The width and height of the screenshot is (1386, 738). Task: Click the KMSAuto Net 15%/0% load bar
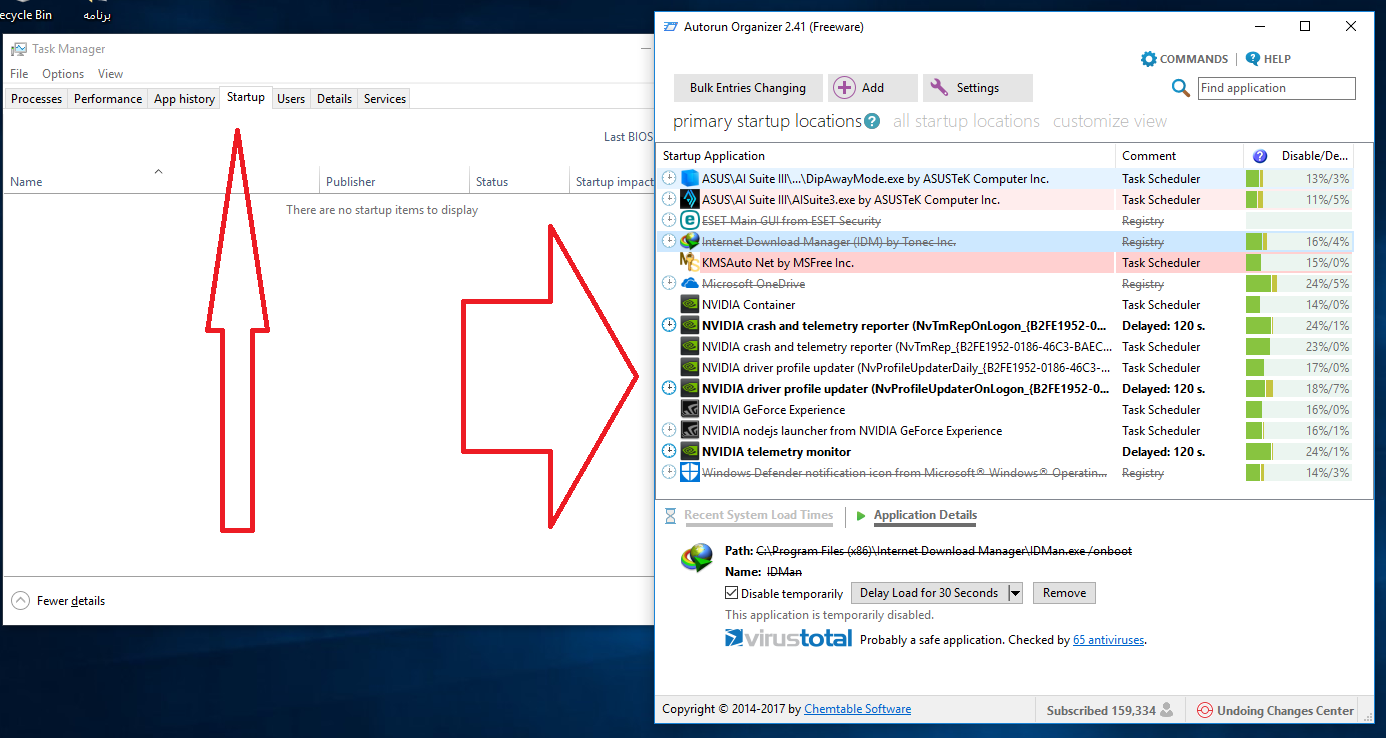click(1299, 263)
